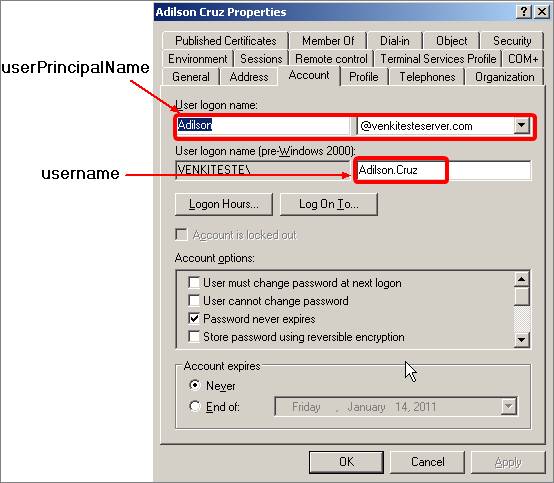Image resolution: width=554 pixels, height=483 pixels.
Task: Toggle Account is locked out checkbox
Action: coord(182,235)
